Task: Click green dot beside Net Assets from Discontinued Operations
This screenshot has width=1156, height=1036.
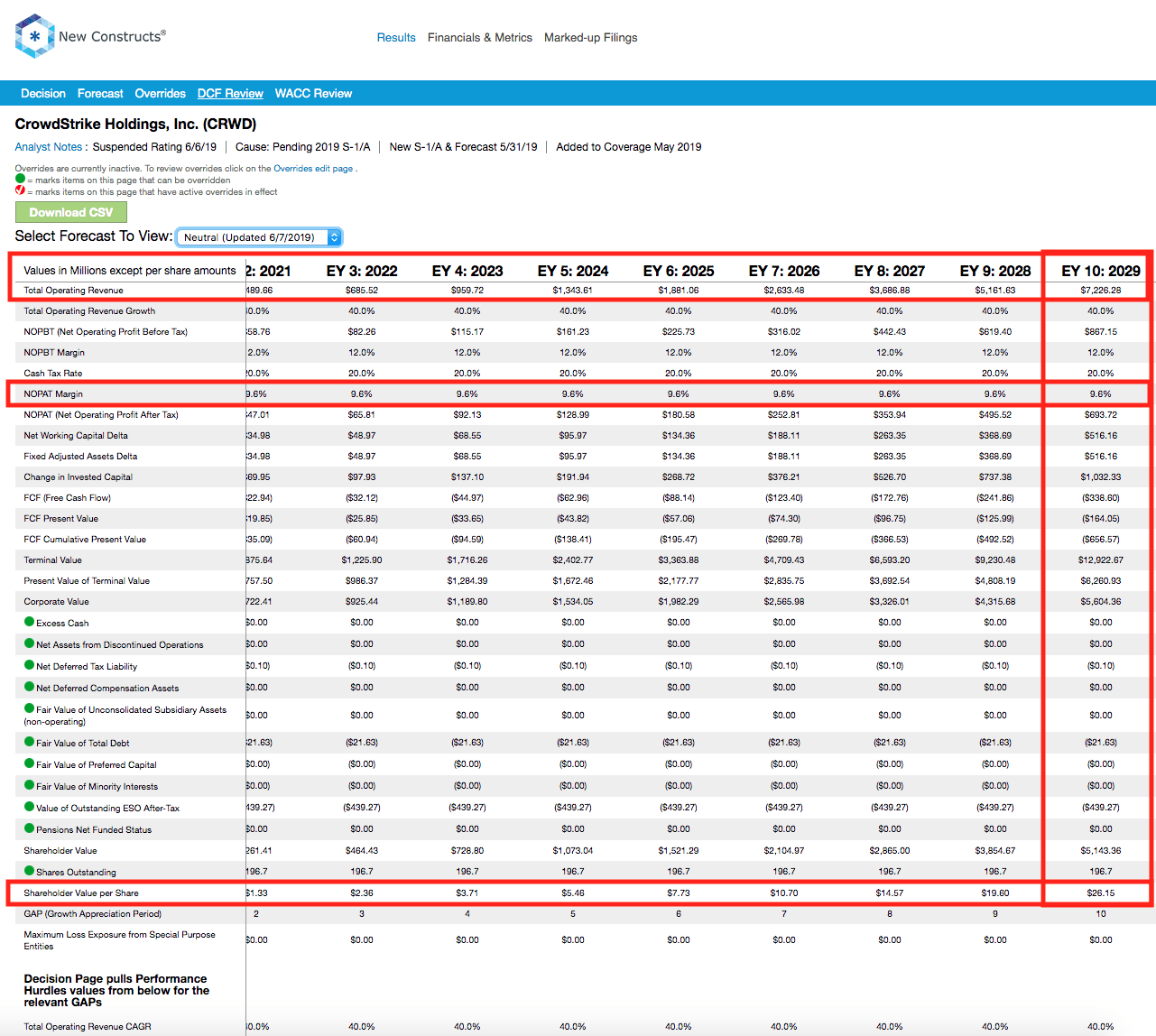Action: 30,643
